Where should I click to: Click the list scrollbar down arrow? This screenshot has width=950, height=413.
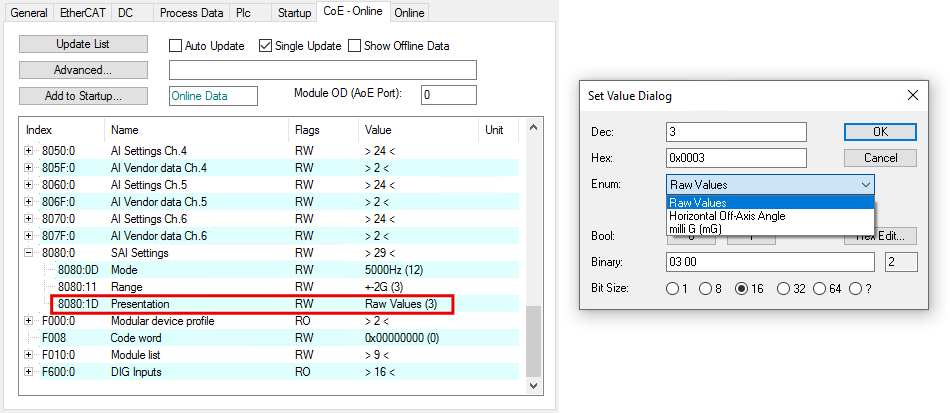(x=533, y=385)
